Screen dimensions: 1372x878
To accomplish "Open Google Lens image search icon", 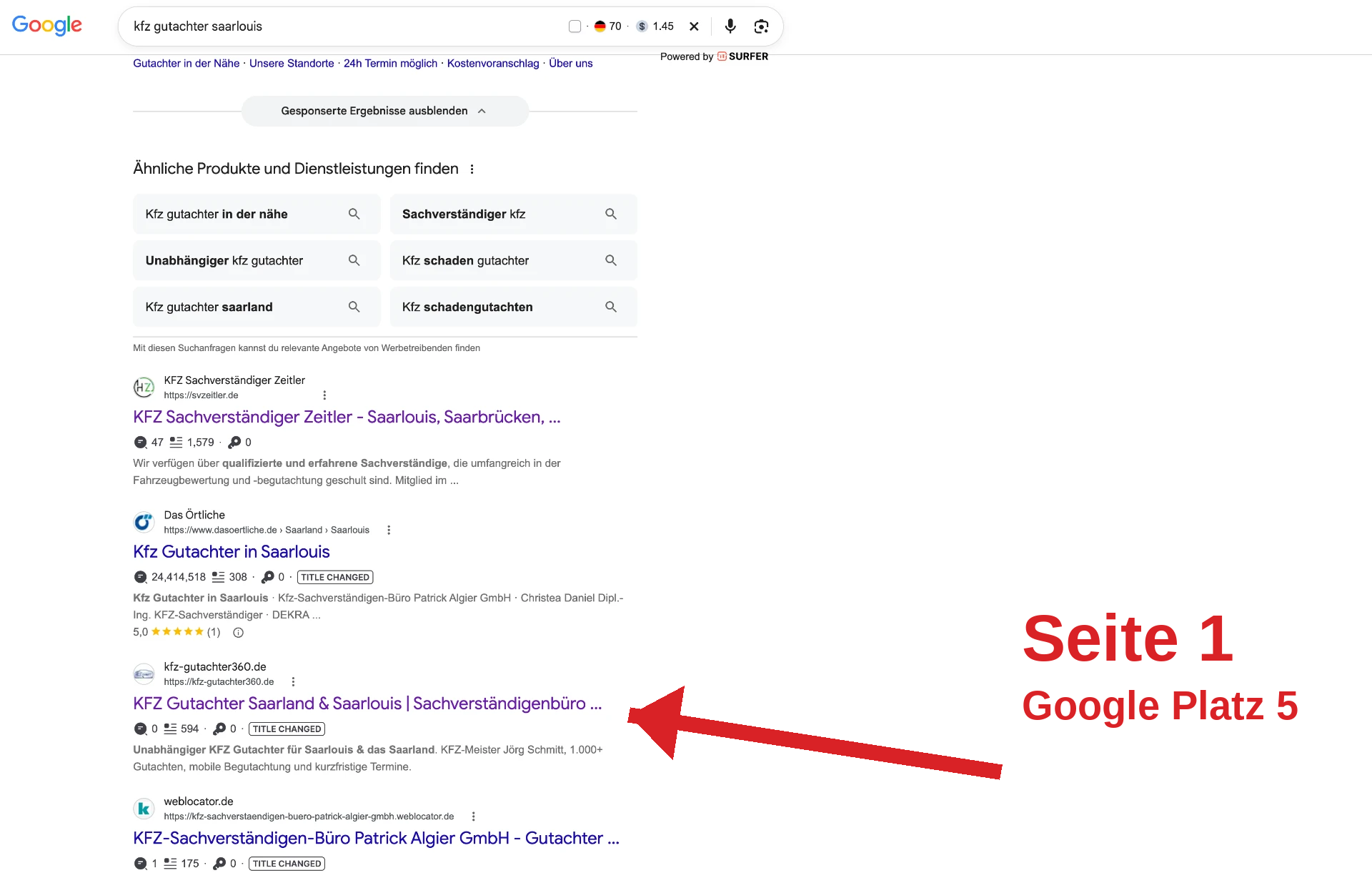I will click(x=761, y=26).
